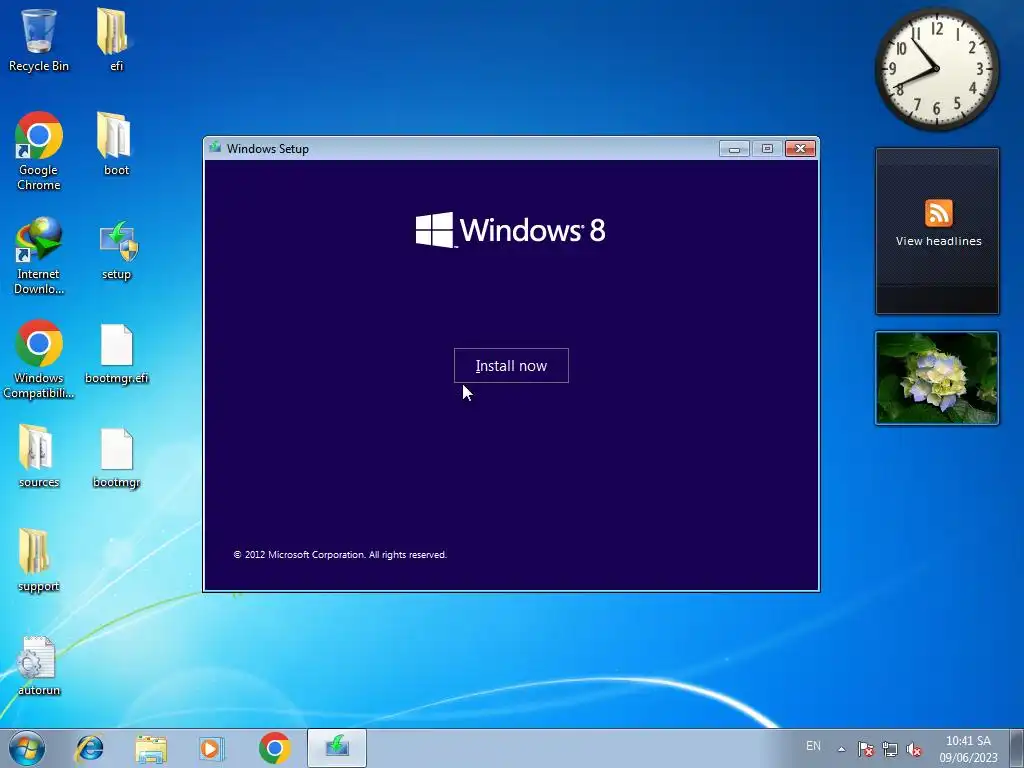Select the bootmgr.efi file icon

click(116, 354)
